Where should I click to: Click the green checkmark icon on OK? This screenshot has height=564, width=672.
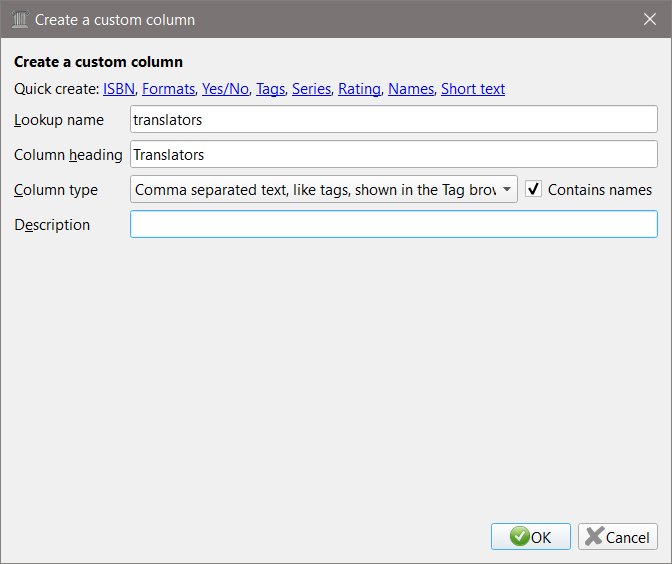pos(519,537)
